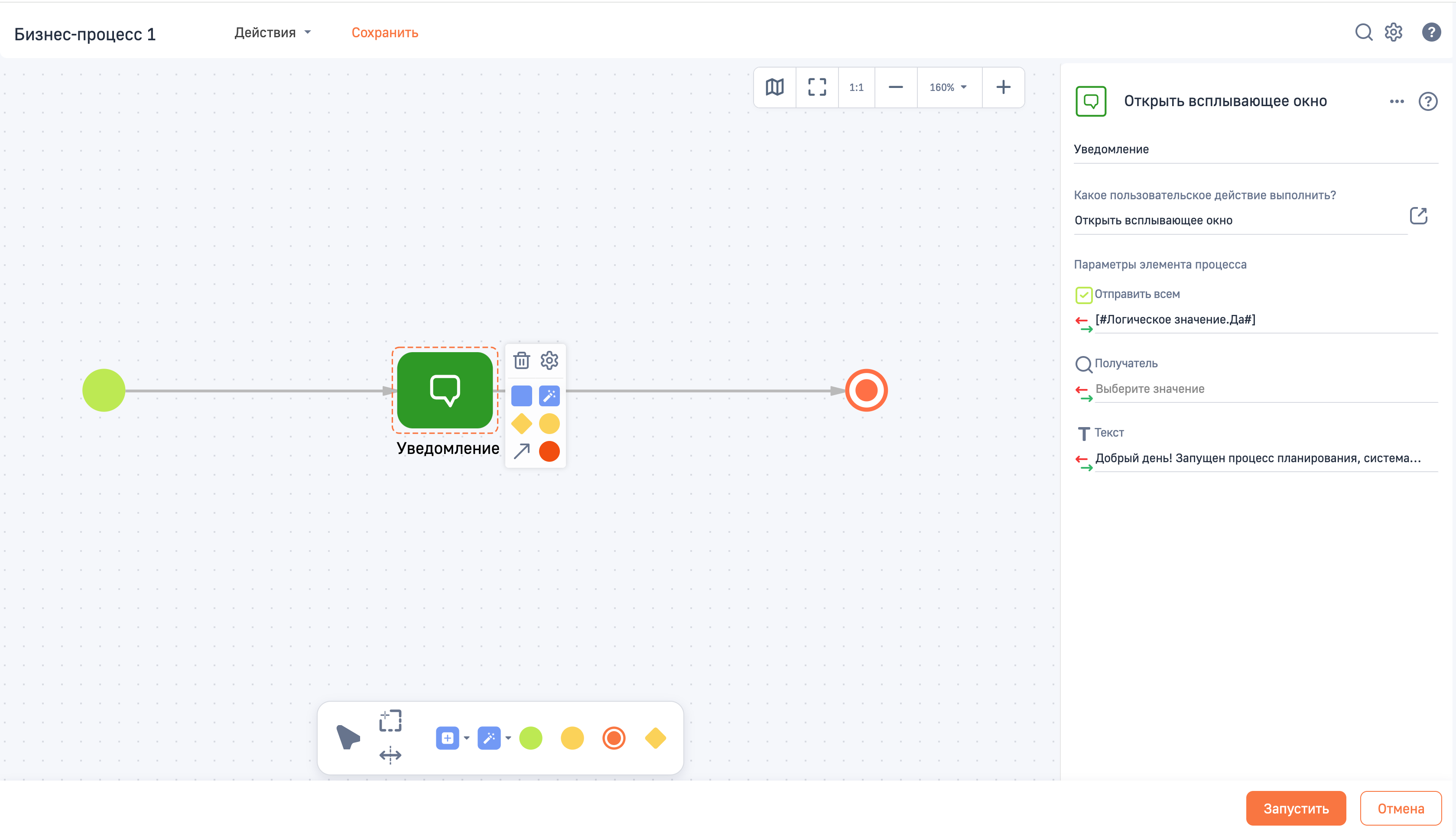
Task: Click Сохранить in the top bar
Action: 384,33
